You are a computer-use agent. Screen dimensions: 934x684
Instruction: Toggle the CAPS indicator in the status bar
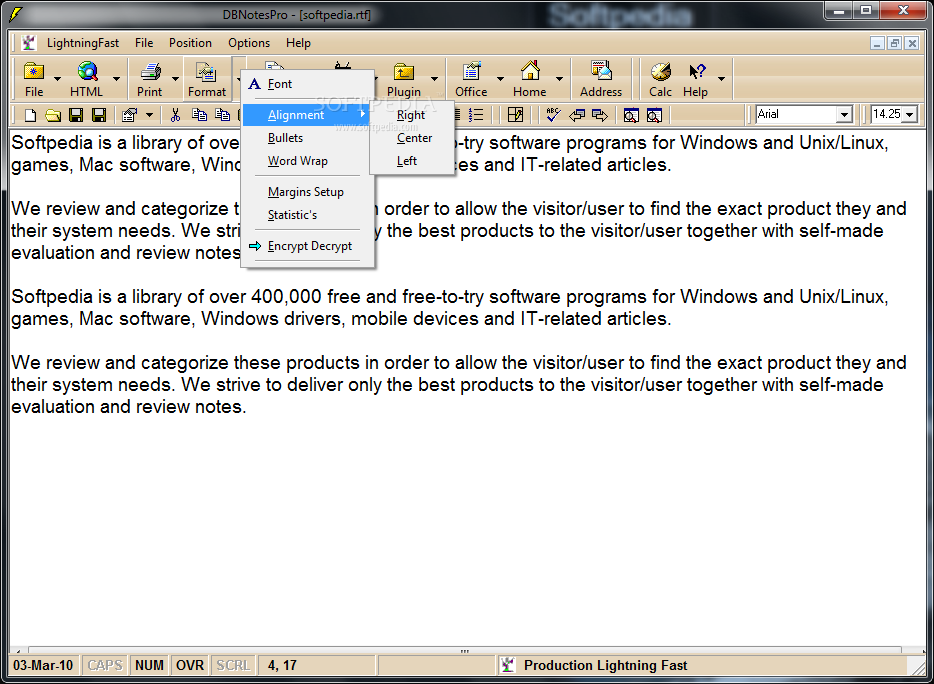(105, 665)
